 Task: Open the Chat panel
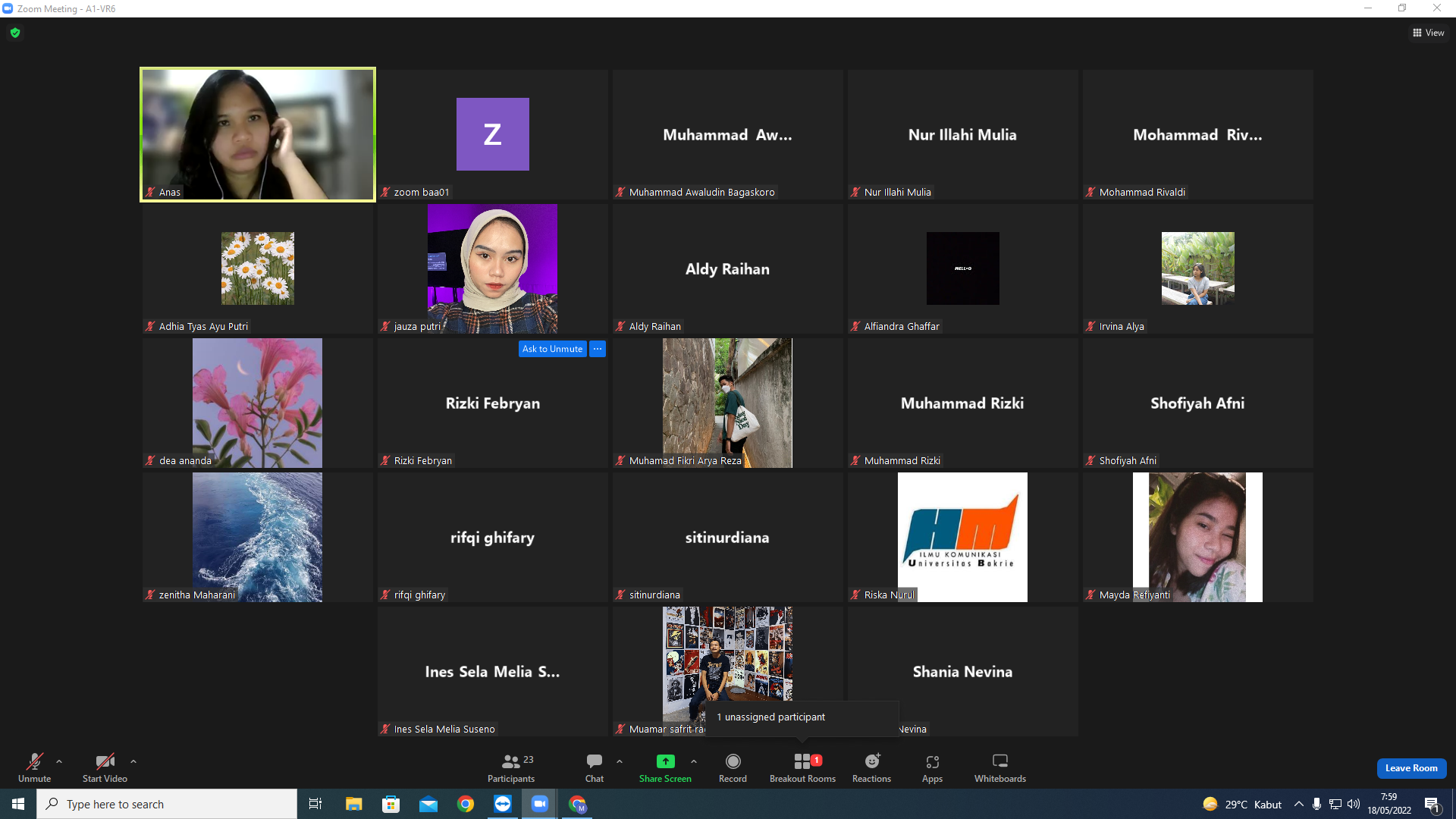point(595,767)
